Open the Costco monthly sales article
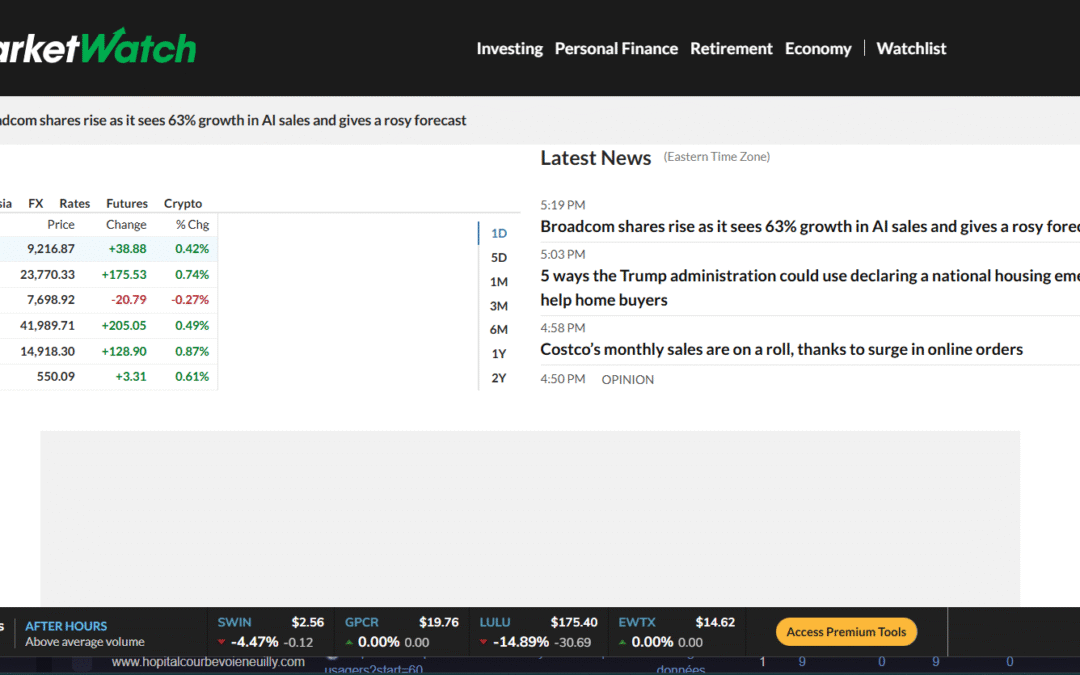The image size is (1080, 675). 781,349
